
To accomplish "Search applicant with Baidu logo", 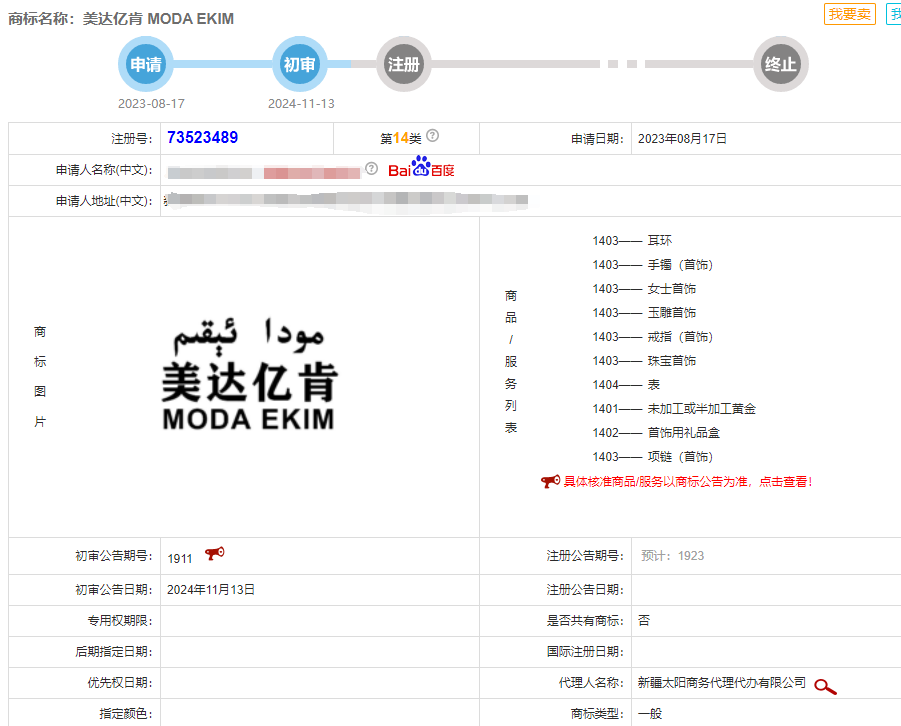I will coord(421,167).
